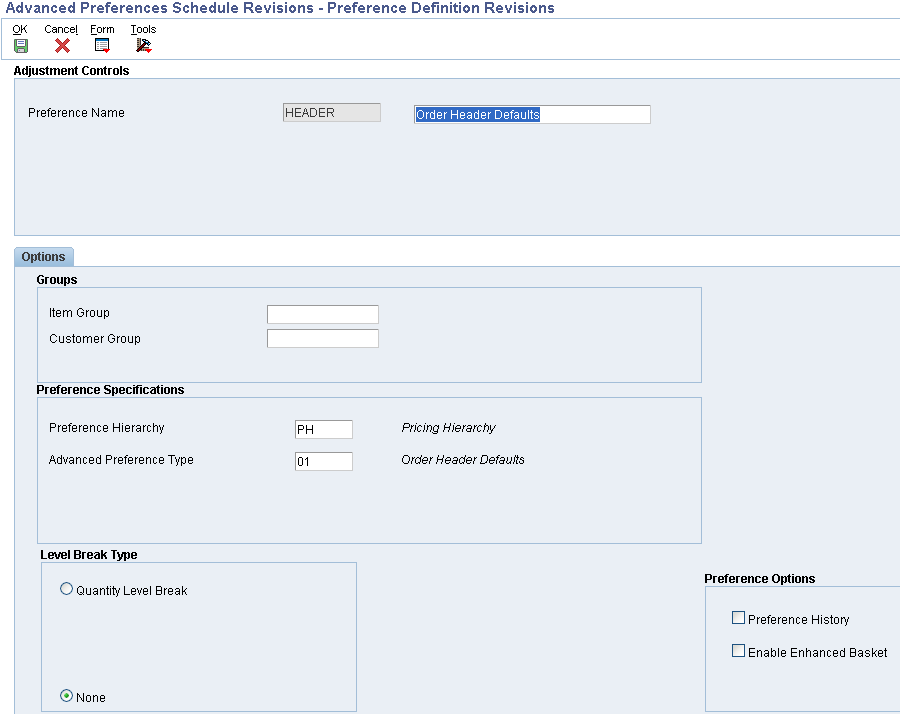
Task: Click the Customer Group label
Action: pyautogui.click(x=95, y=339)
